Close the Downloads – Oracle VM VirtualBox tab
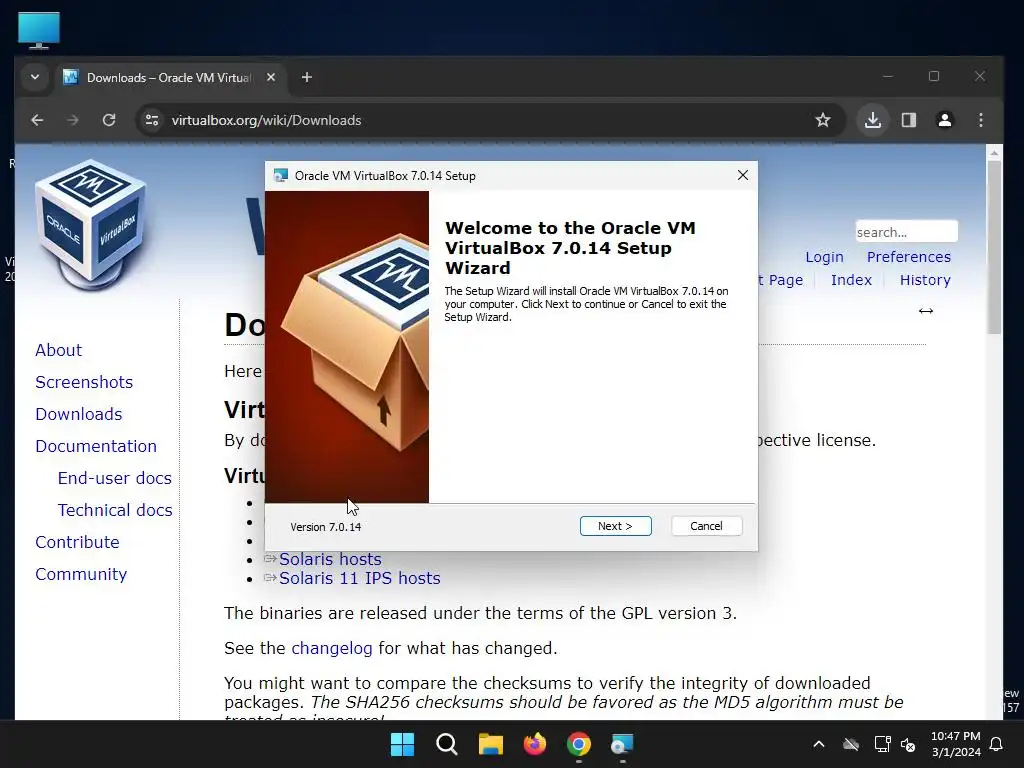The image size is (1024, 768). click(271, 77)
